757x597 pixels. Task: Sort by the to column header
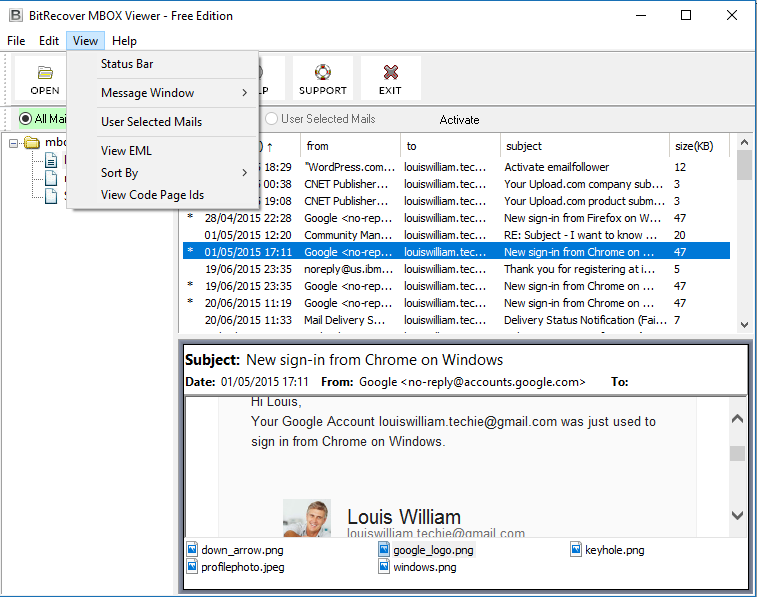coord(450,146)
